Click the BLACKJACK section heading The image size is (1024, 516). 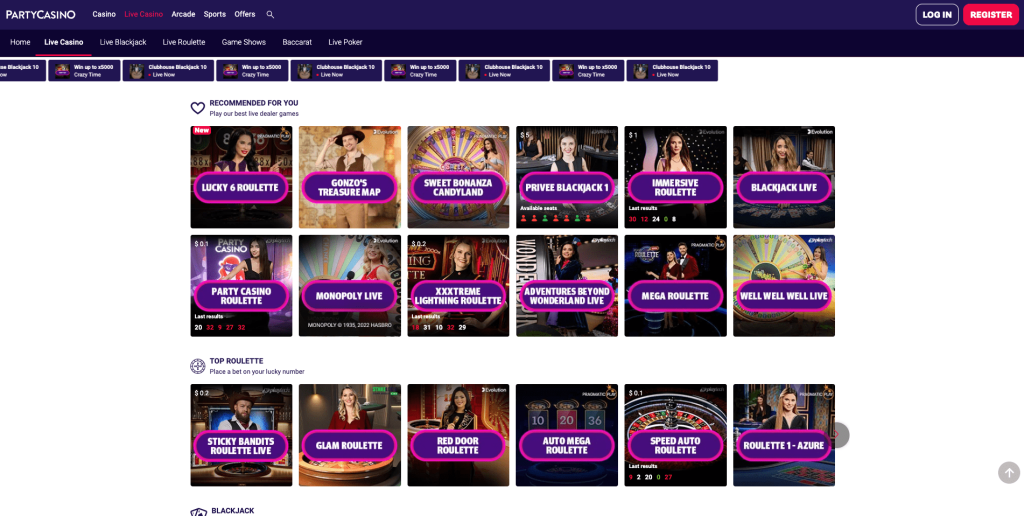pos(232,511)
